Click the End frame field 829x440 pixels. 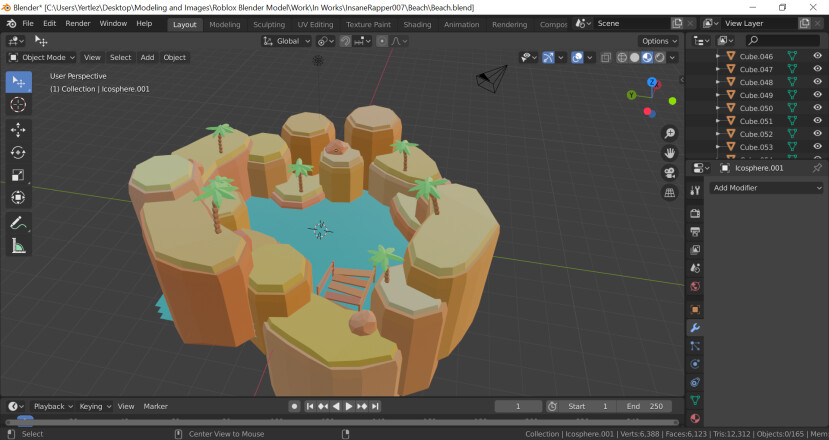click(x=645, y=406)
